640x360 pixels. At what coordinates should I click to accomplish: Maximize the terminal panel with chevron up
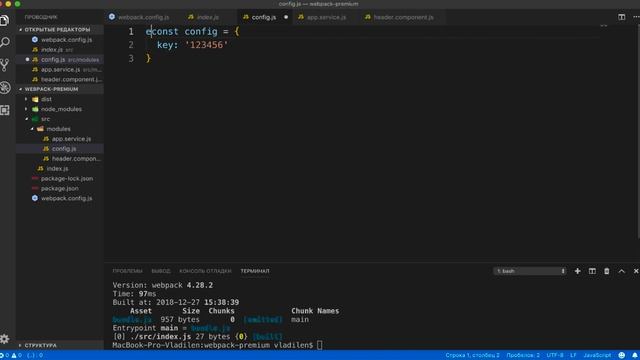(622, 271)
